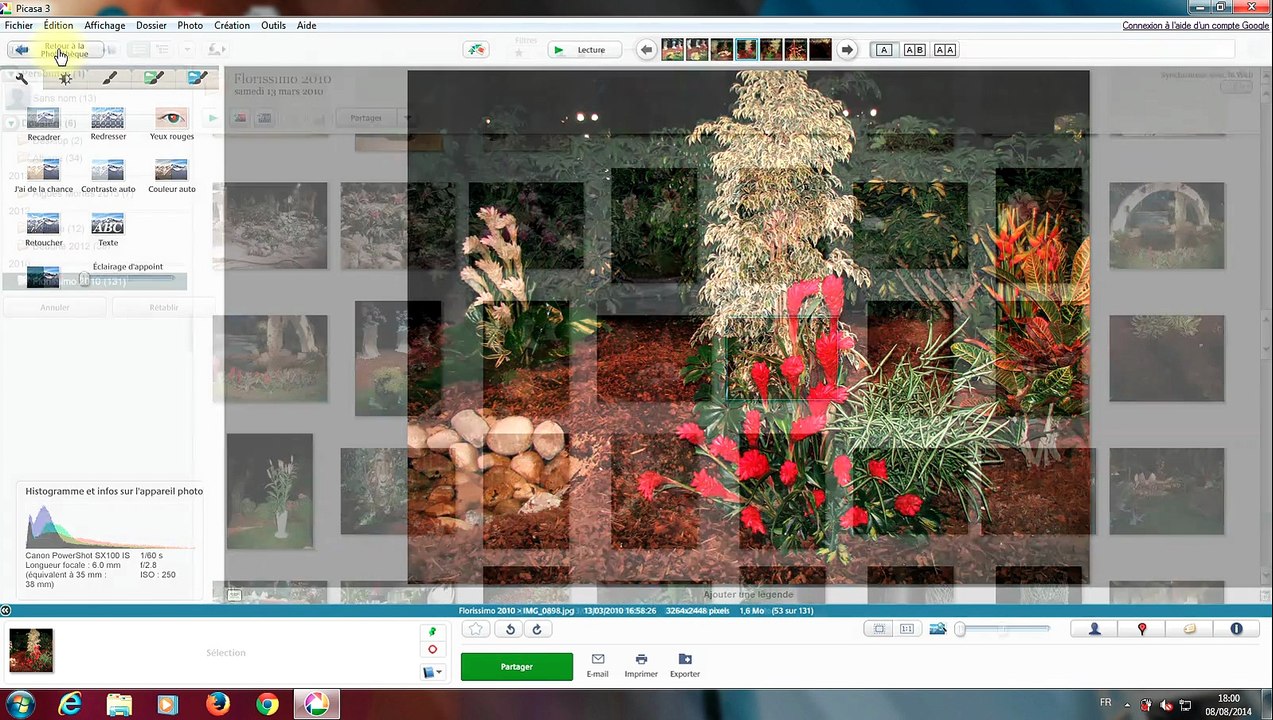Open the Création menu
1273x720 pixels.
coord(232,25)
